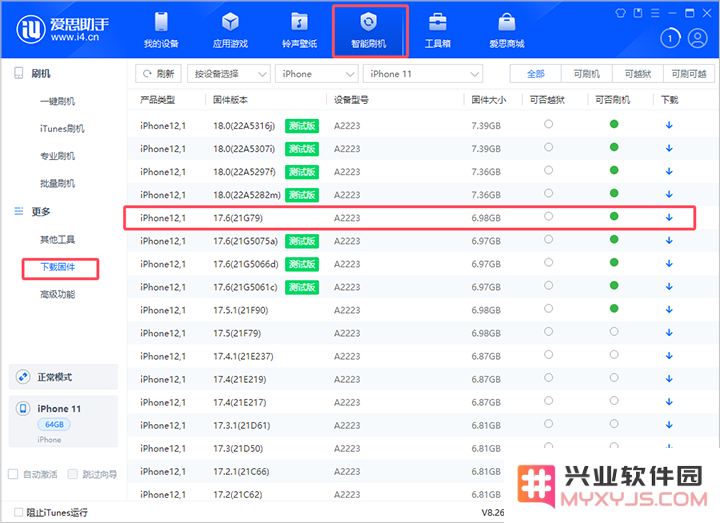
Task: Open the 智能刷机 smart flash section
Action: pos(369,30)
